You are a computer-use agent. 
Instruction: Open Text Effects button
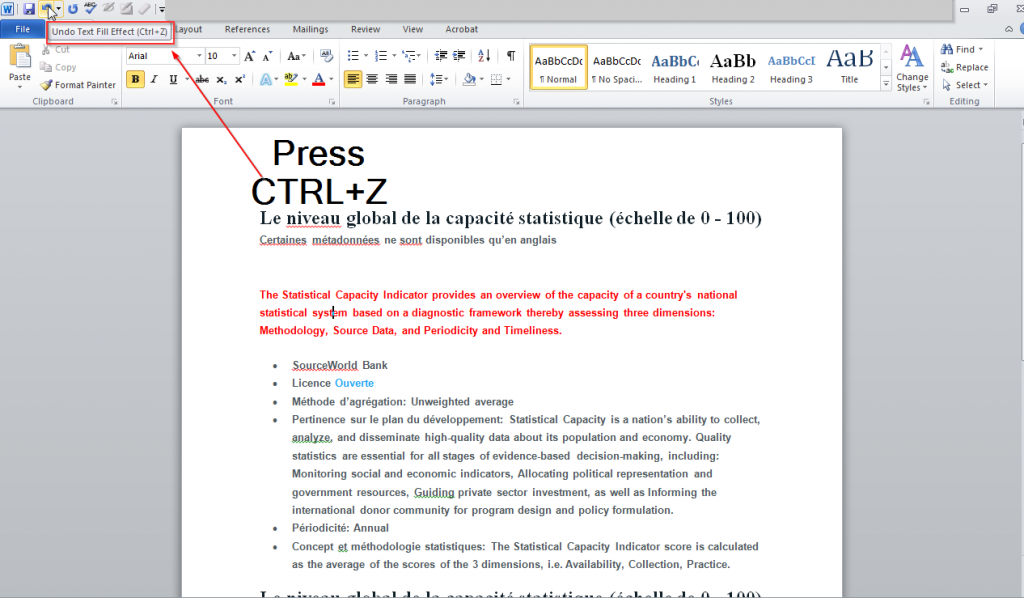(266, 79)
